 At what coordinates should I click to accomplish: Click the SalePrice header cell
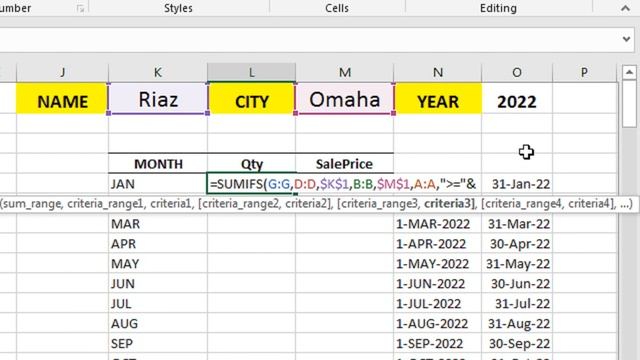point(344,164)
